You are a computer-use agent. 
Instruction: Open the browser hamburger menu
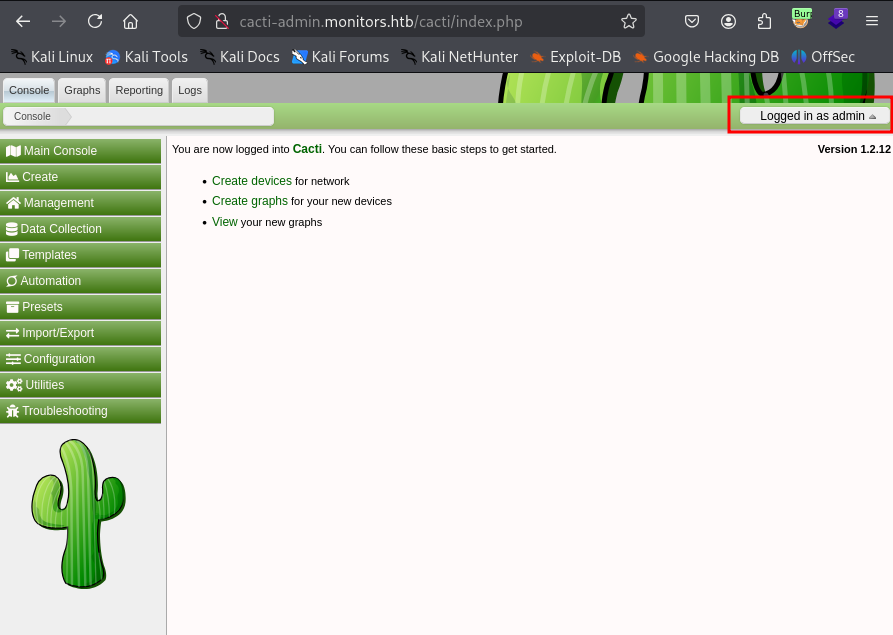(x=872, y=22)
